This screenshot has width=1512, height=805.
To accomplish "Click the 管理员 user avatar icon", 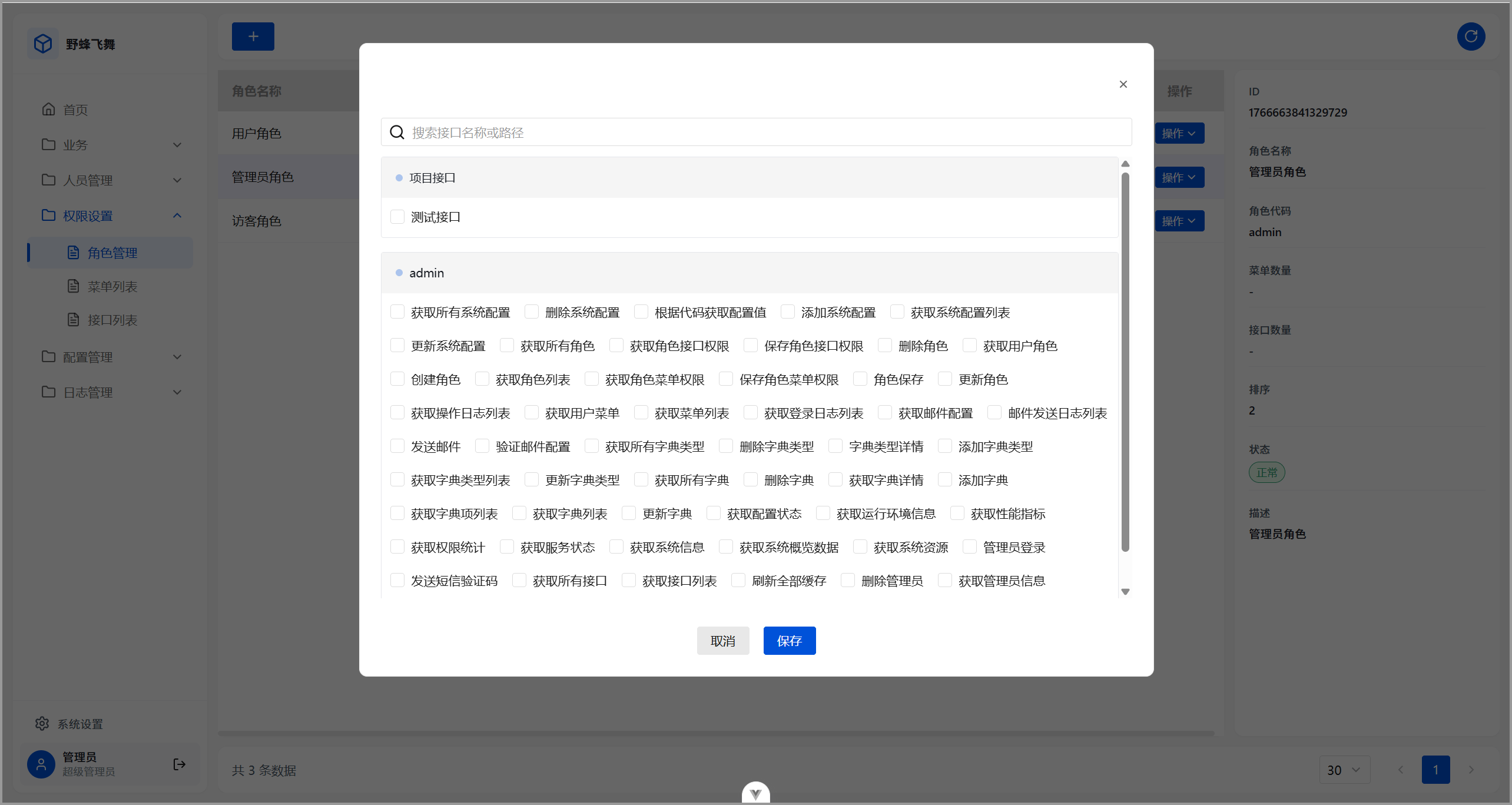I will coord(41,764).
